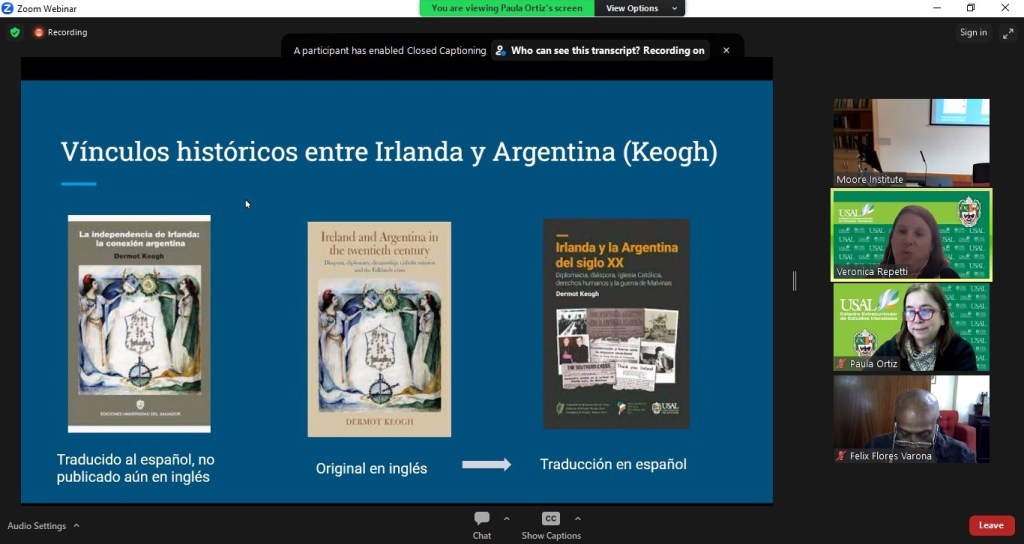Enter full screen mode with the arrows icon
This screenshot has width=1024, height=544.
(1008, 32)
